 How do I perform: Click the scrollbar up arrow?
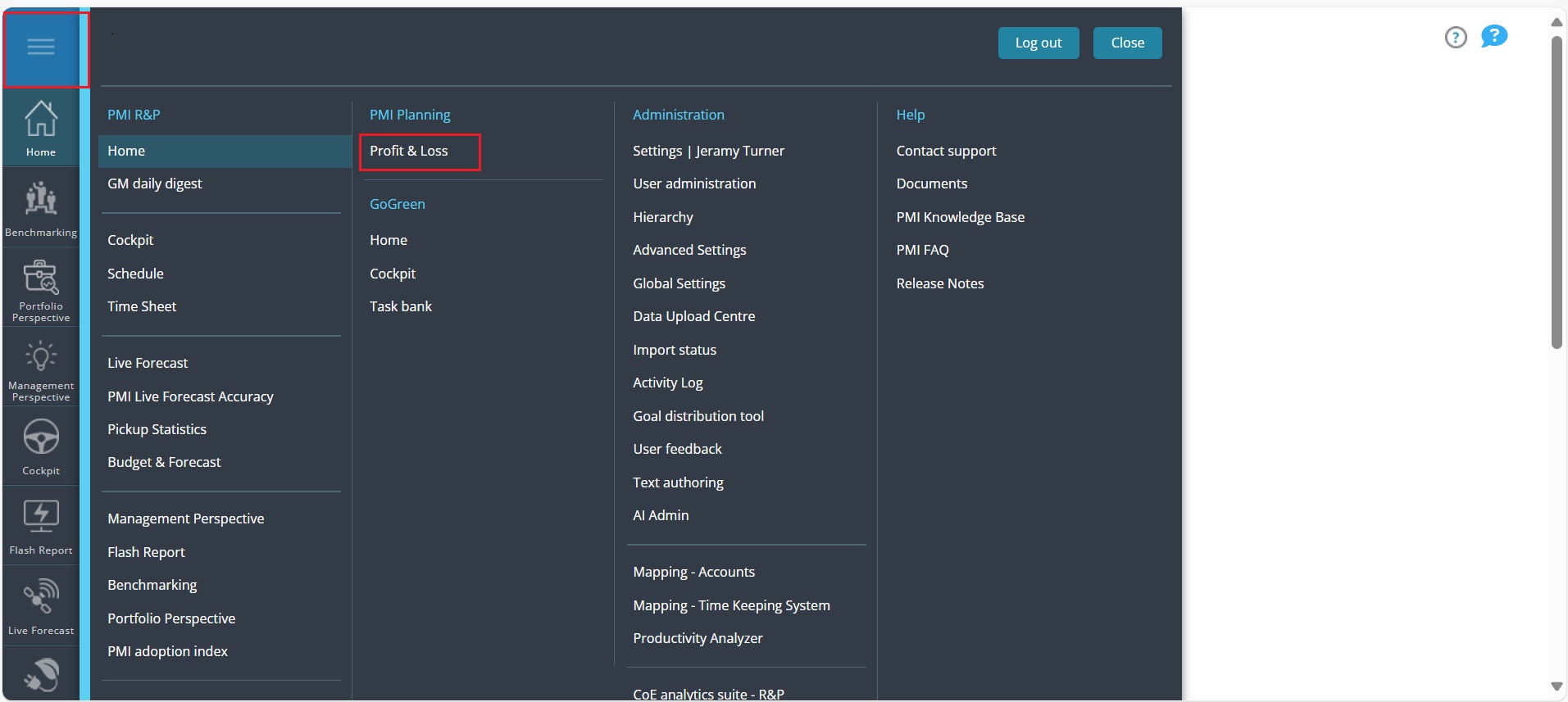pyautogui.click(x=1557, y=22)
